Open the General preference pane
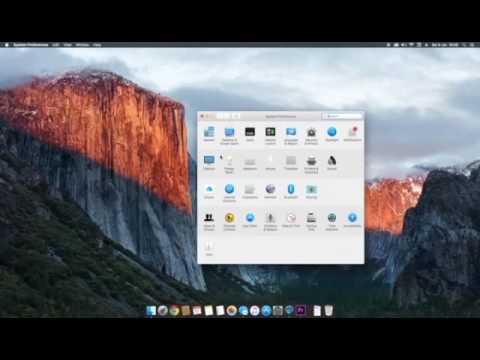The image size is (480, 360). pyautogui.click(x=209, y=134)
